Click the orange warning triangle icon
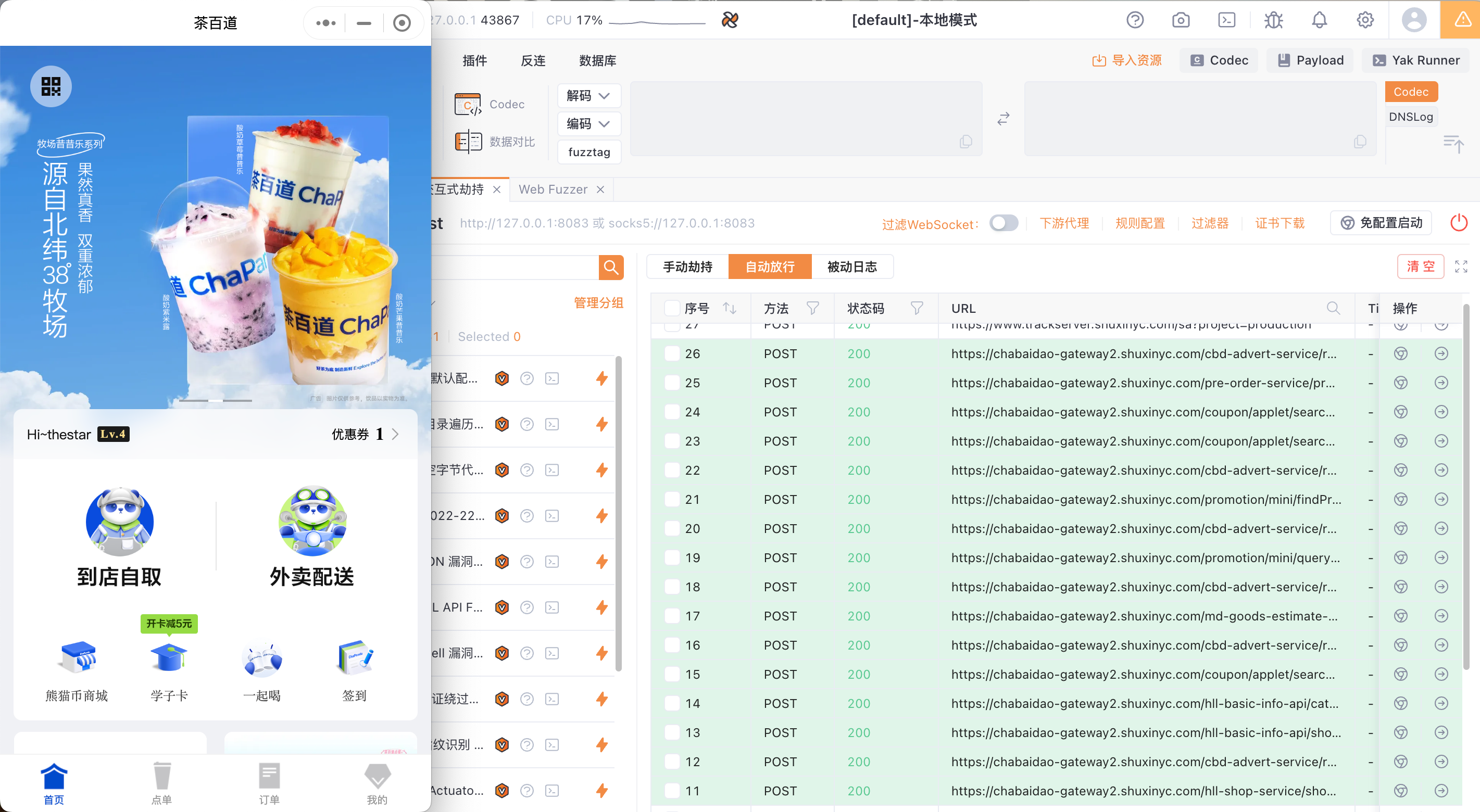 click(1462, 20)
